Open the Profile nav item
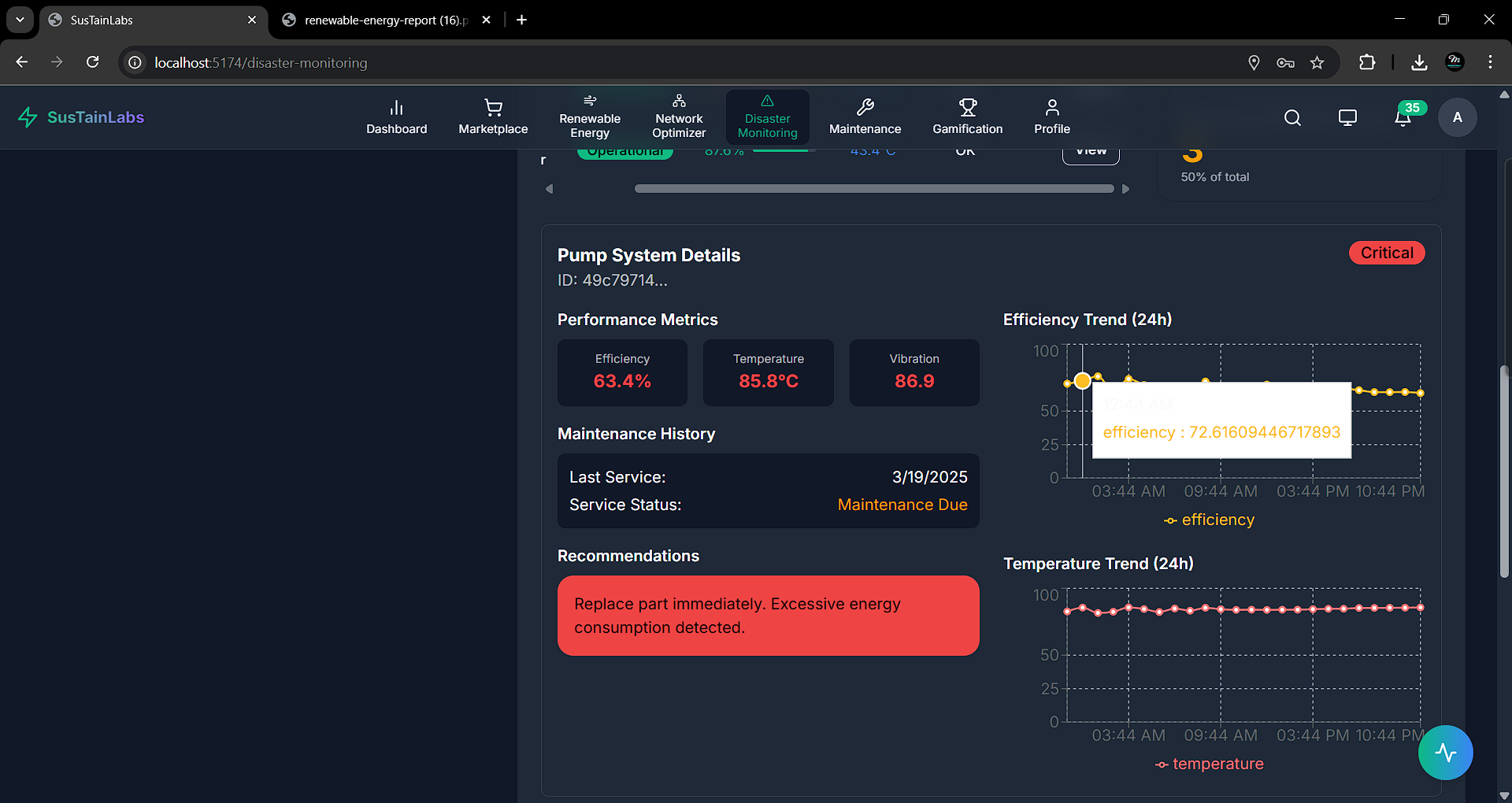 (1052, 117)
